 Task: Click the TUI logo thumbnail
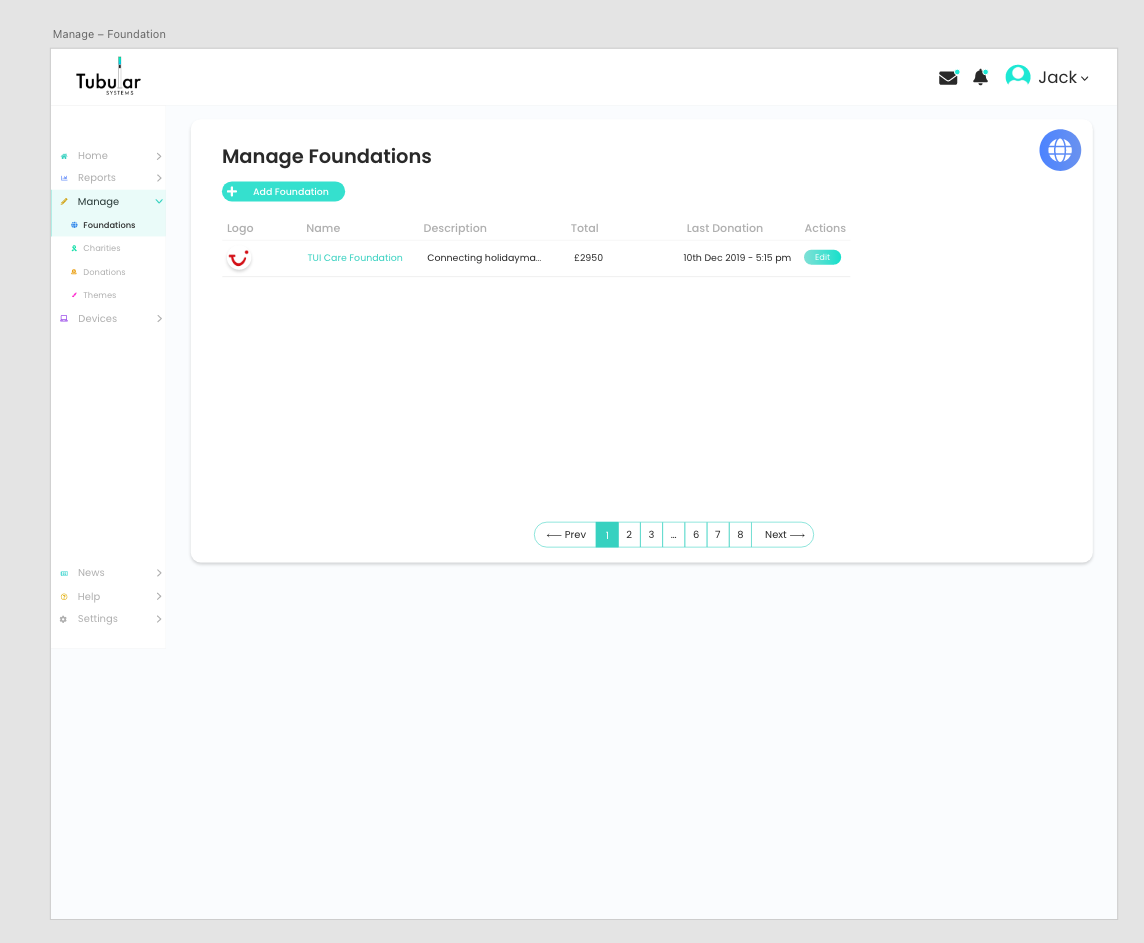239,258
